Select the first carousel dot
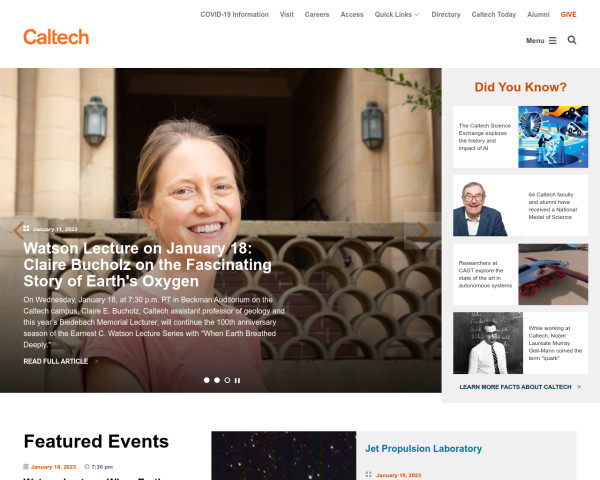This screenshot has height=480, width=600. pos(207,380)
